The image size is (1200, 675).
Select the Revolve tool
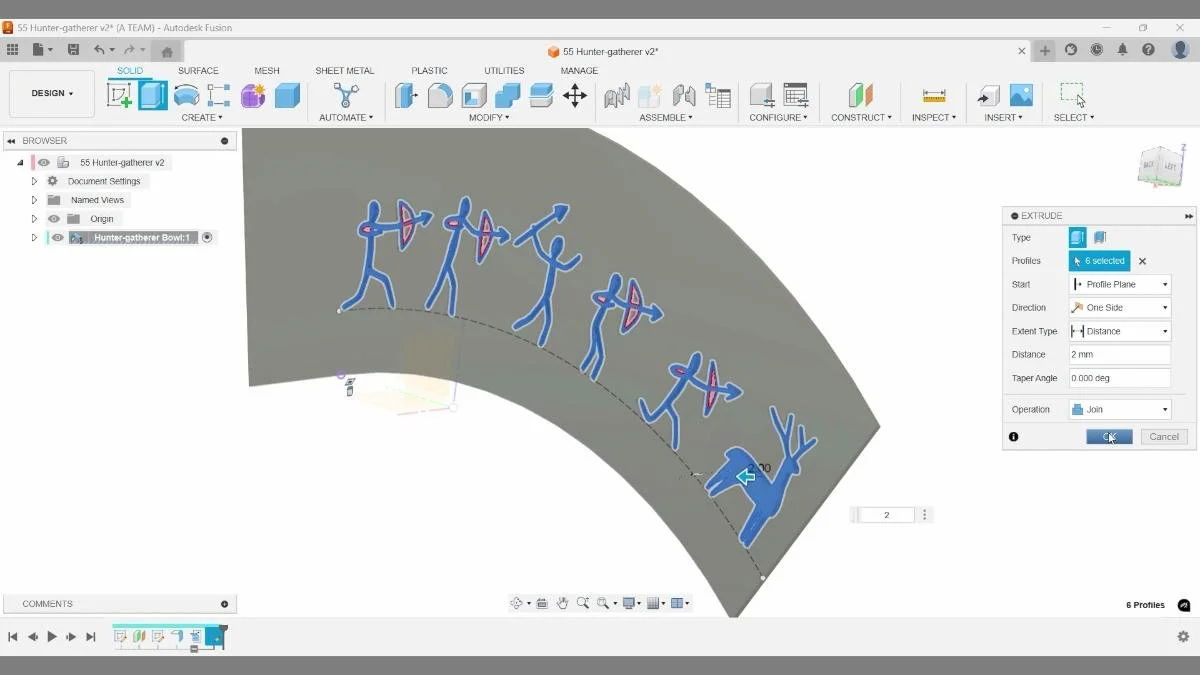pyautogui.click(x=186, y=96)
